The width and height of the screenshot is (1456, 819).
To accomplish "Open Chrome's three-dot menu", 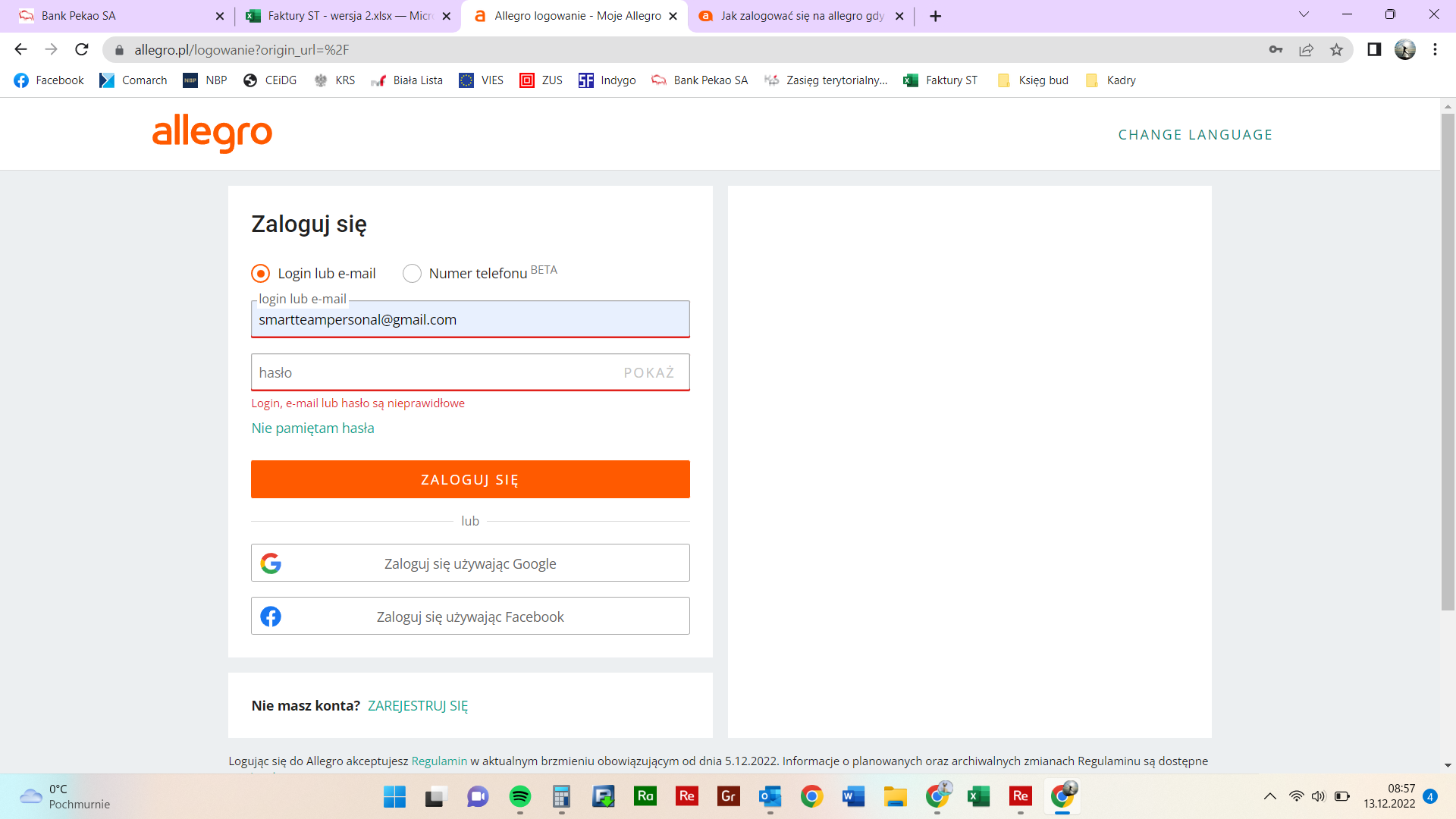I will pos(1435,49).
